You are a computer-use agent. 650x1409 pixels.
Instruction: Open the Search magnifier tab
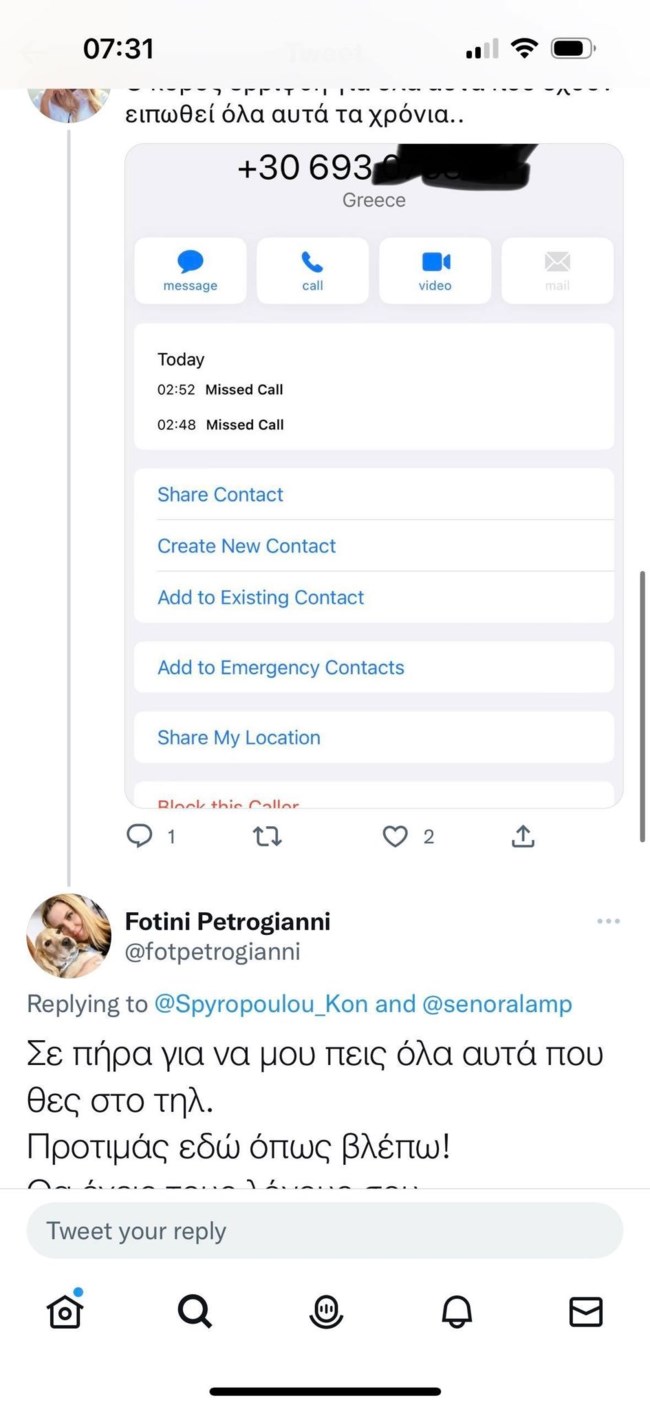tap(195, 1311)
